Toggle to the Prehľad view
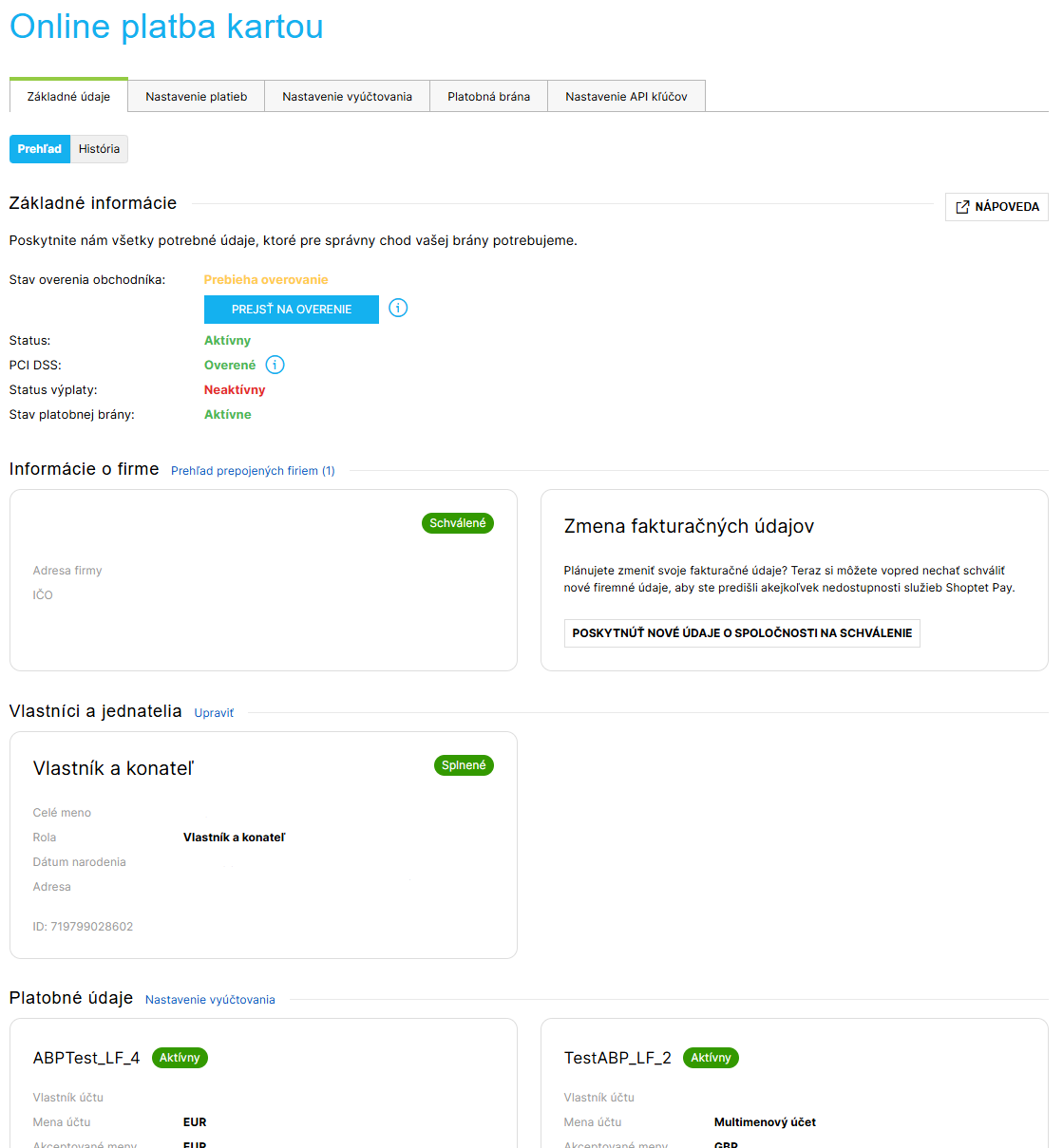This screenshot has width=1063, height=1148. click(x=39, y=149)
